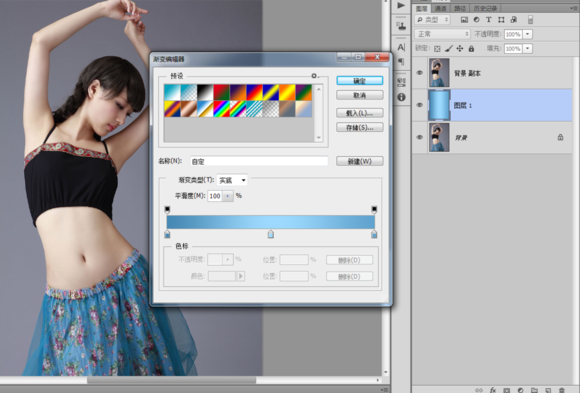The width and height of the screenshot is (580, 393).
Task: Open the 正常 blend mode dropdown
Action: pyautogui.click(x=442, y=34)
